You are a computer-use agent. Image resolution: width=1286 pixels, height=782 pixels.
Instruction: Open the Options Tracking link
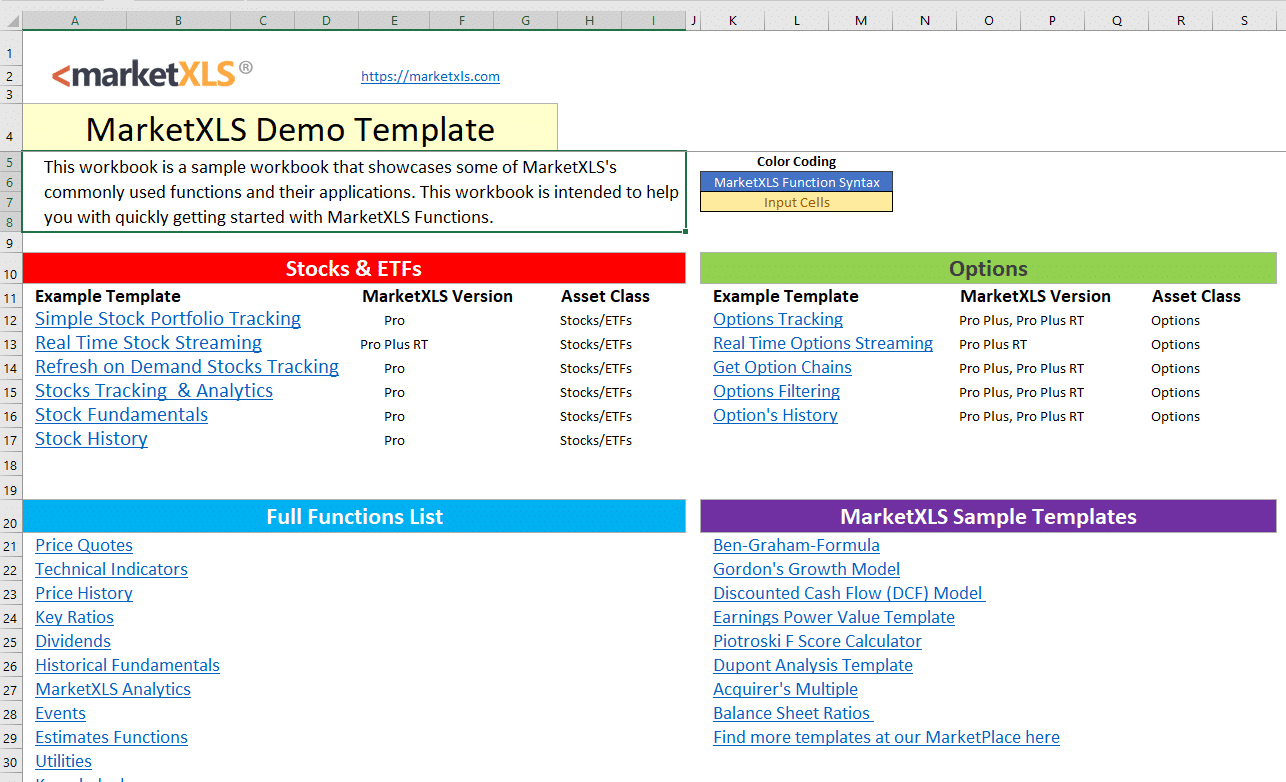coord(778,319)
